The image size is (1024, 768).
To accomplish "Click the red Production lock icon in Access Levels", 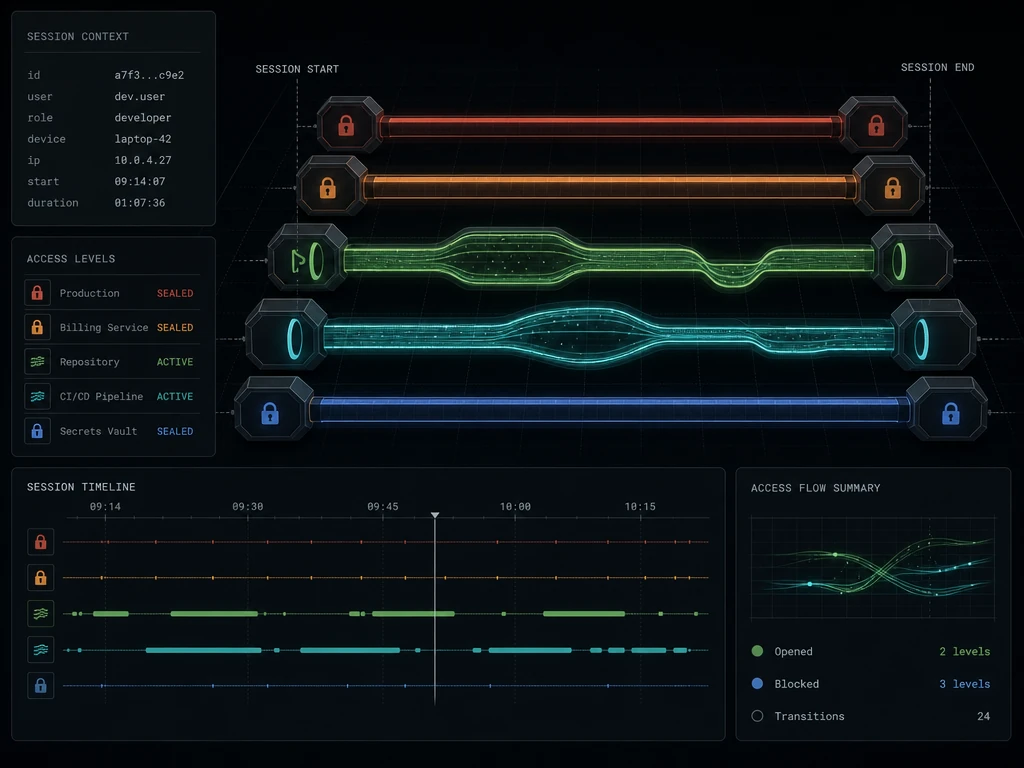I will (x=37, y=293).
